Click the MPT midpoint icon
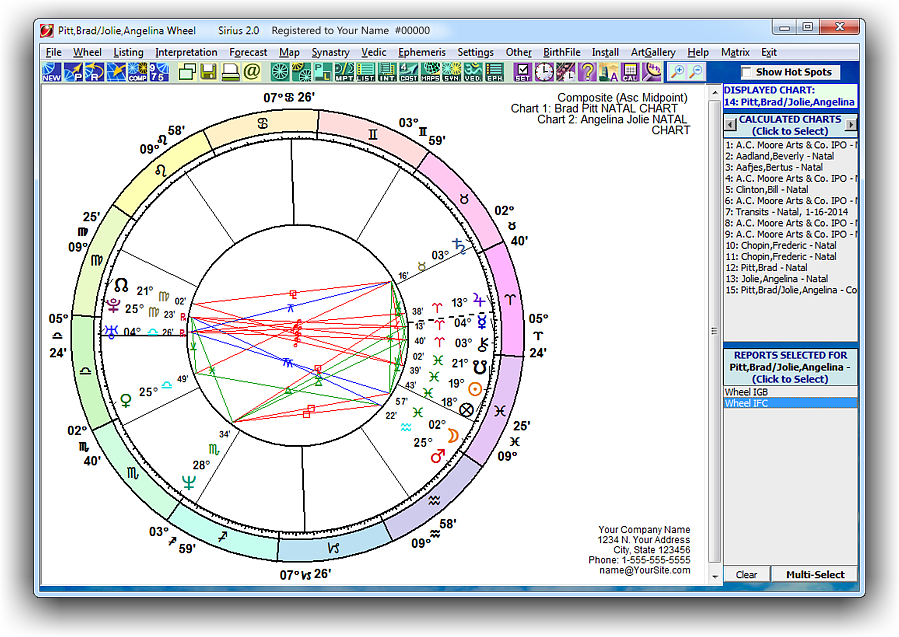 point(344,72)
